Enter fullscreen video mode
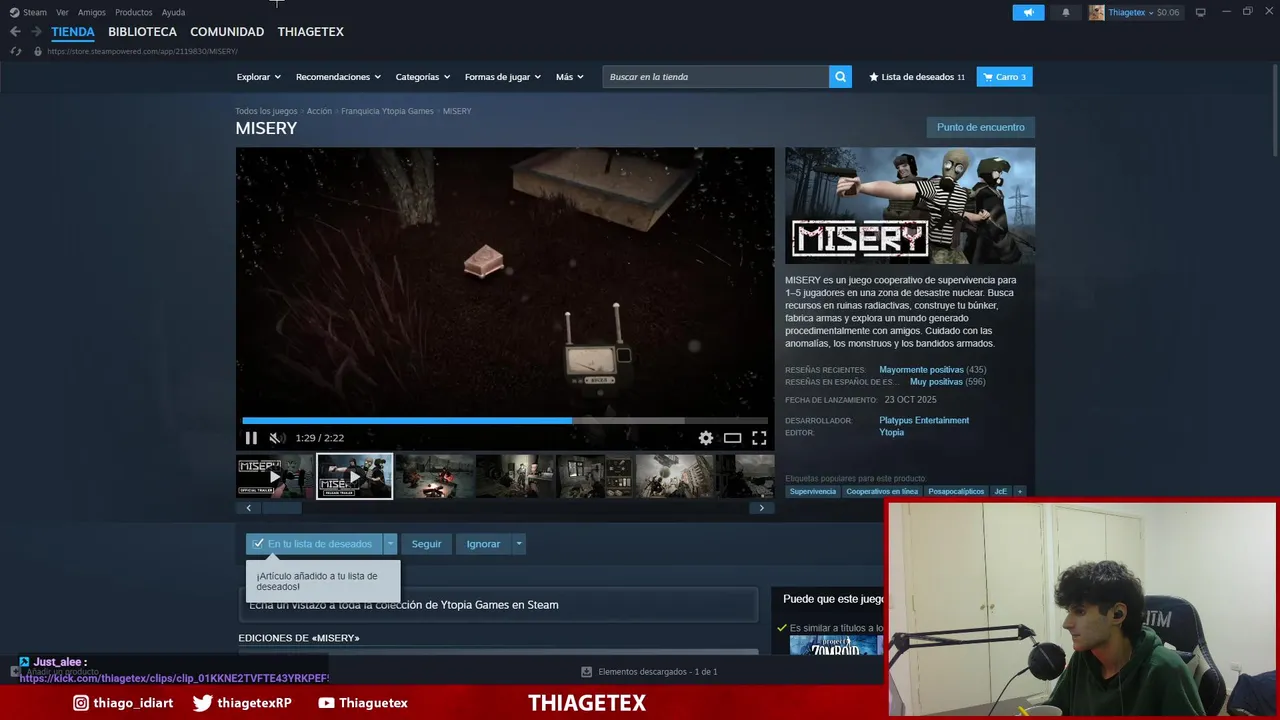This screenshot has width=1280, height=720. pos(759,438)
